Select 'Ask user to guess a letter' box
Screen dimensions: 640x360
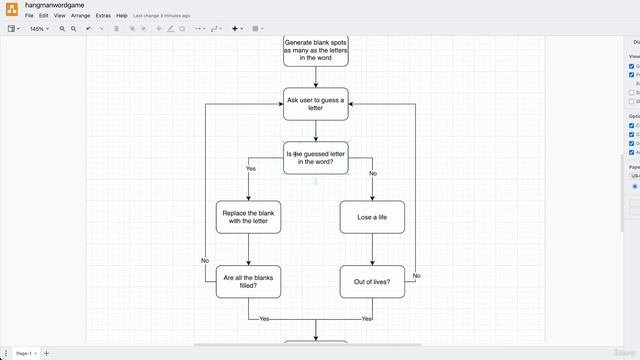[316, 104]
